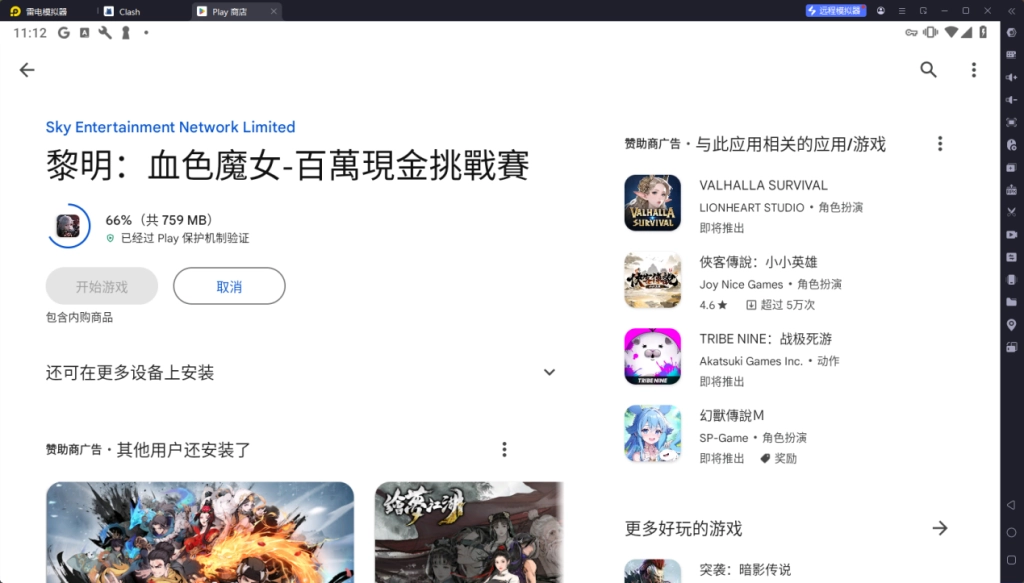Open 更多好玩的游戏 arrow
Screen dimensions: 1024x583
click(x=940, y=528)
